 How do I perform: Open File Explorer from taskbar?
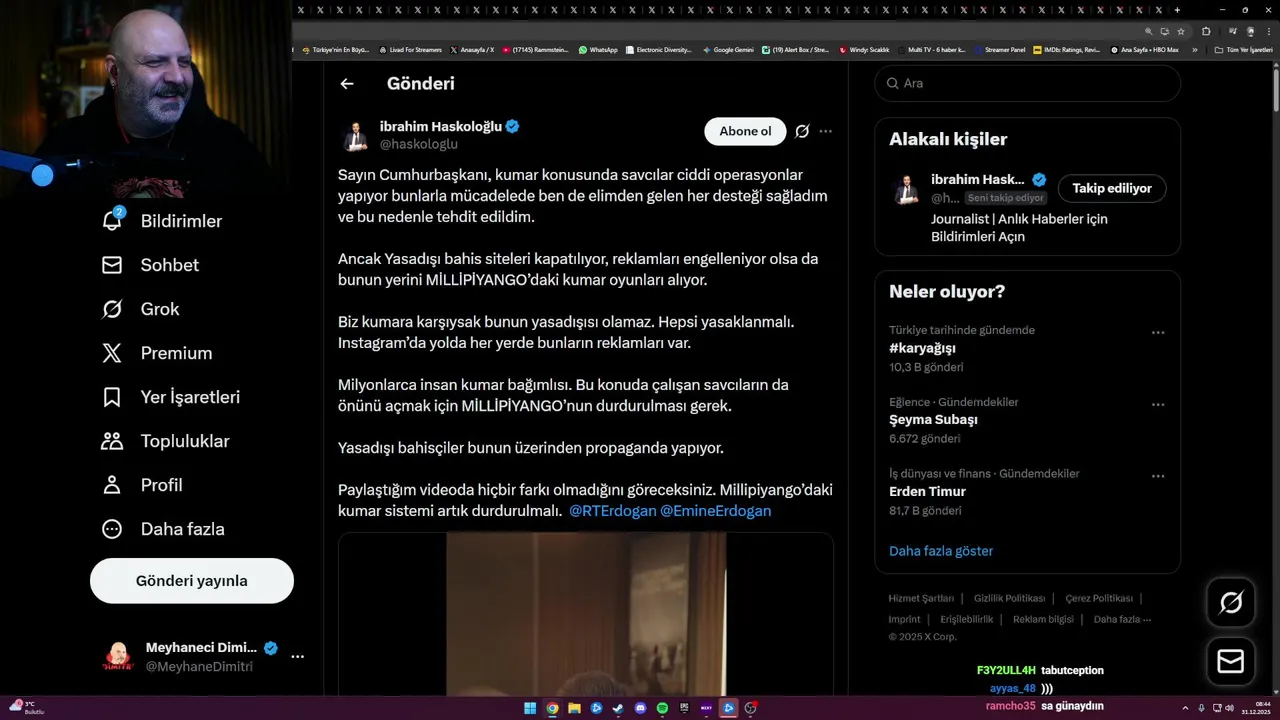(x=574, y=708)
